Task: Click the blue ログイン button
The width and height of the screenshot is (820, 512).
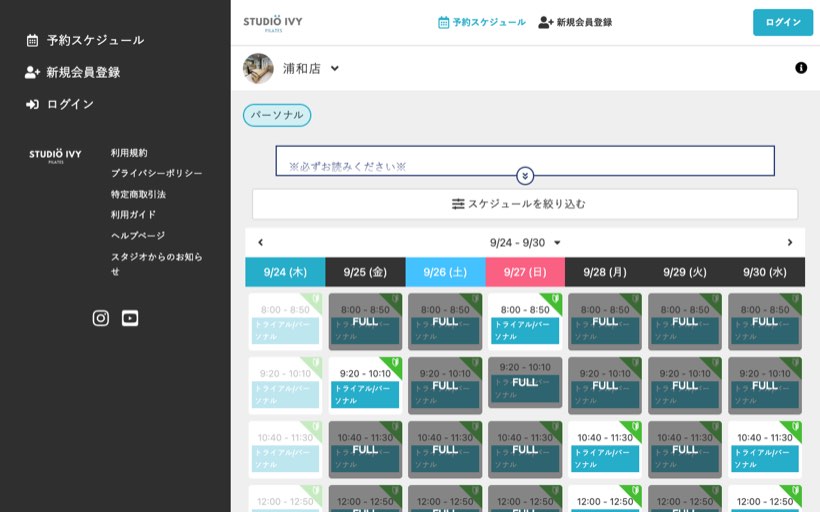Action: click(x=783, y=22)
